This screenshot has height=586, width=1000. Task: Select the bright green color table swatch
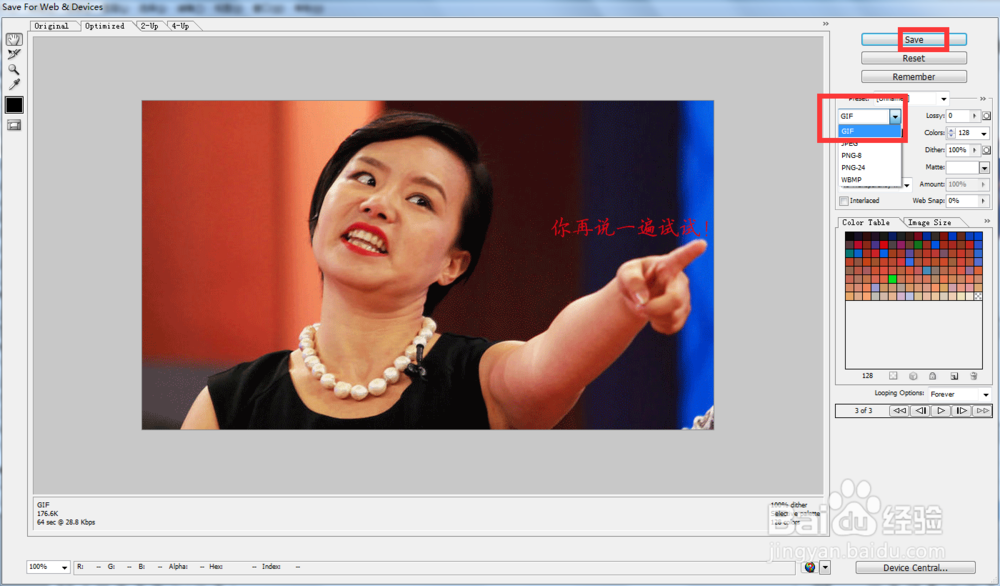click(892, 279)
